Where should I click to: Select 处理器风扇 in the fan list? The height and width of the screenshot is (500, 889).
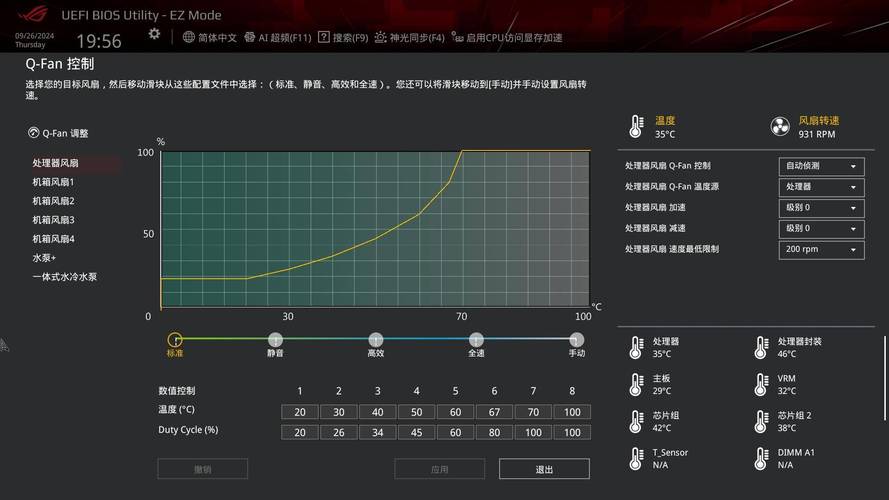pos(55,163)
